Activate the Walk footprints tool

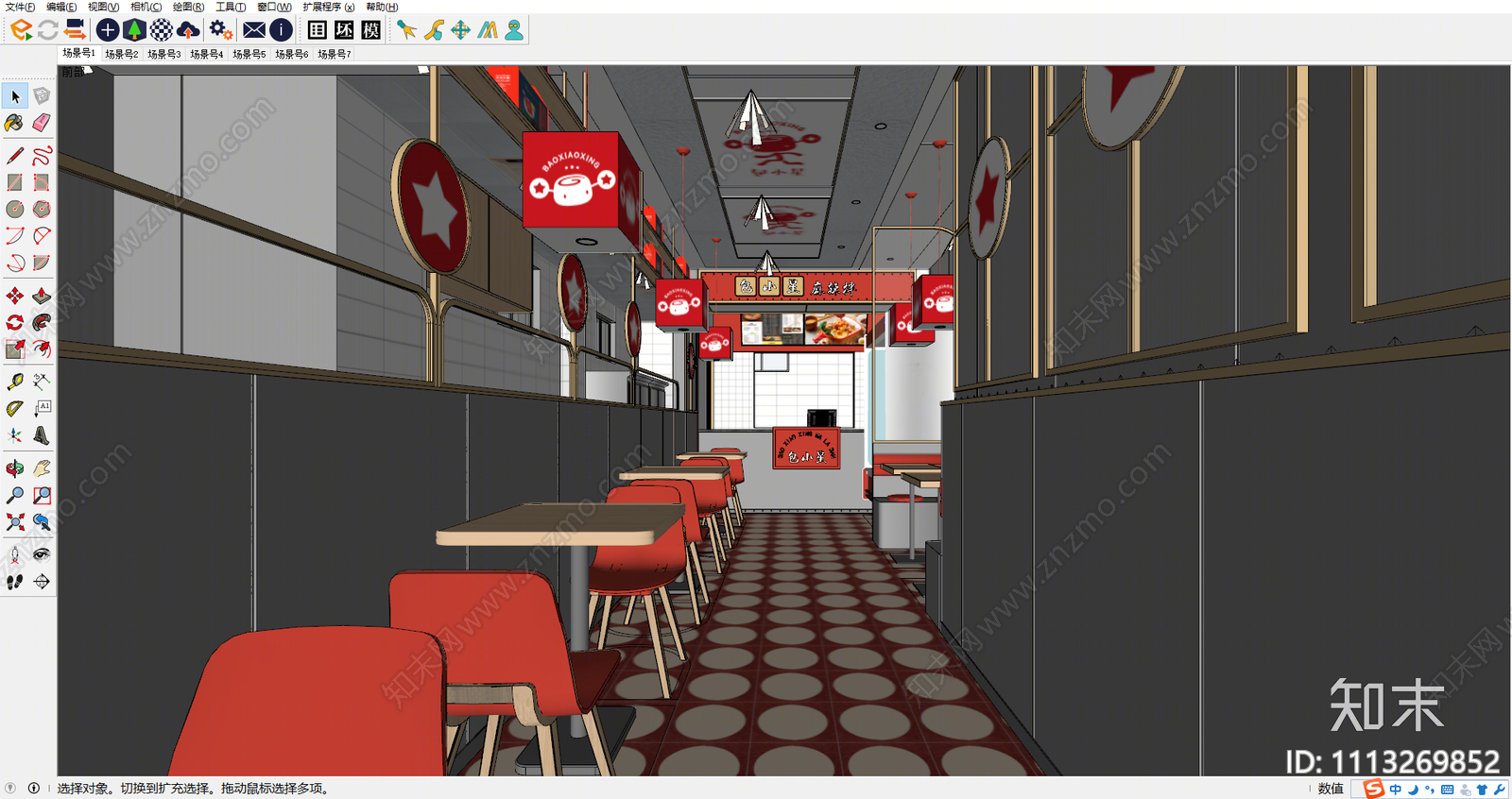pos(15,582)
